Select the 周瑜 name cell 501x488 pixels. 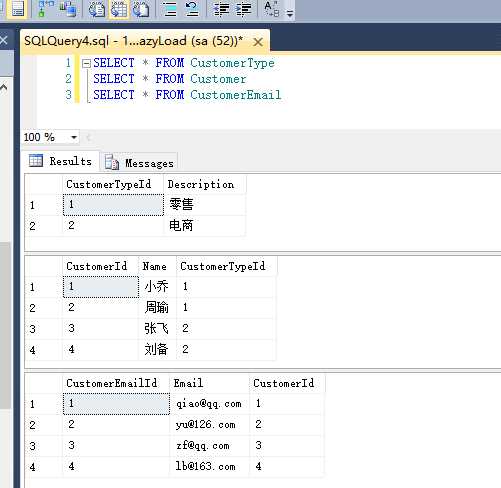pos(157,308)
